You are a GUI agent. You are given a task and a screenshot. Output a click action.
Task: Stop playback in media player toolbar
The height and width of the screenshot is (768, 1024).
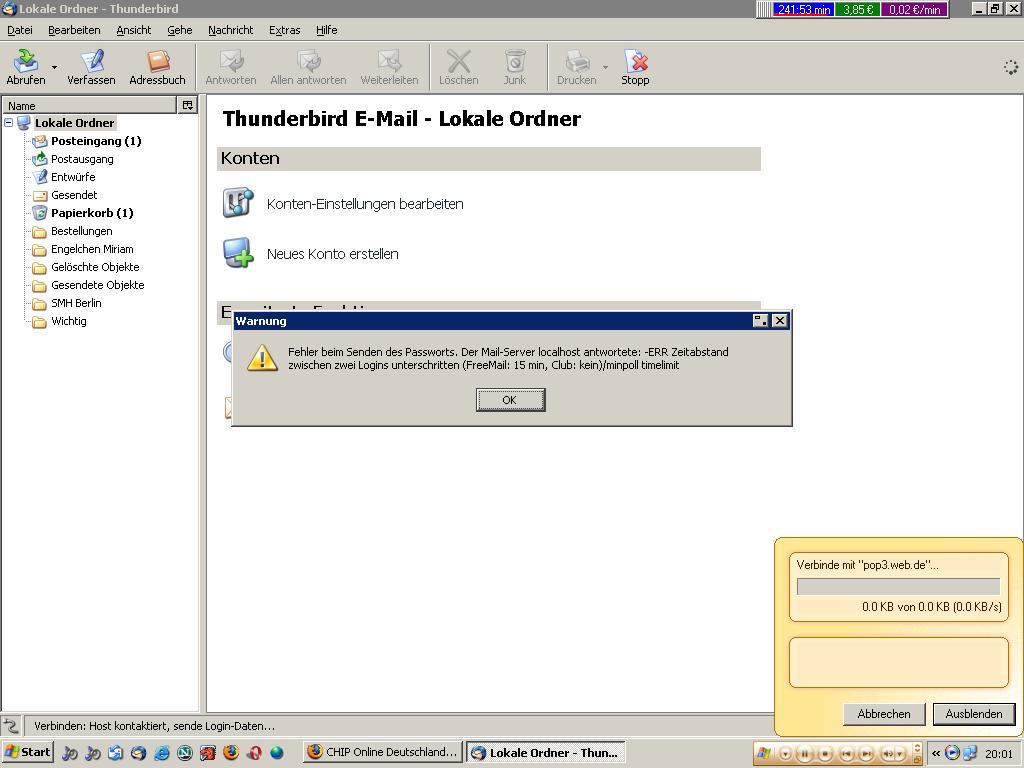(825, 754)
